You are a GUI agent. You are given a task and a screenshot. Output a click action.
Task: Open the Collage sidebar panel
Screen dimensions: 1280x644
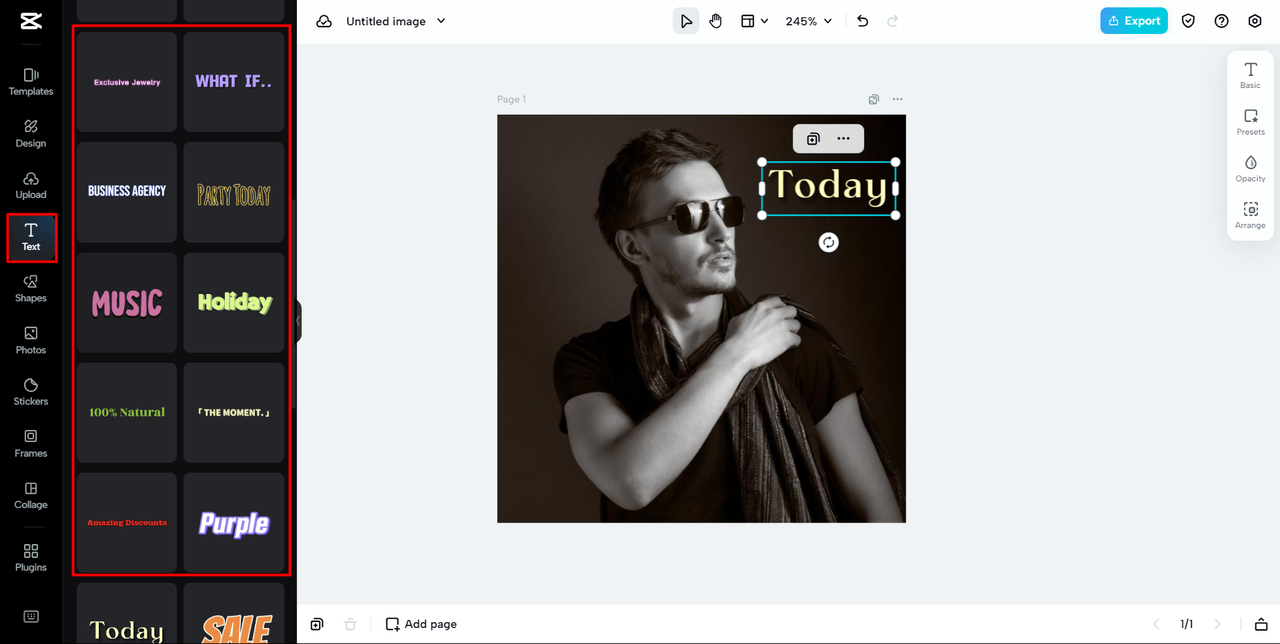coord(31,496)
